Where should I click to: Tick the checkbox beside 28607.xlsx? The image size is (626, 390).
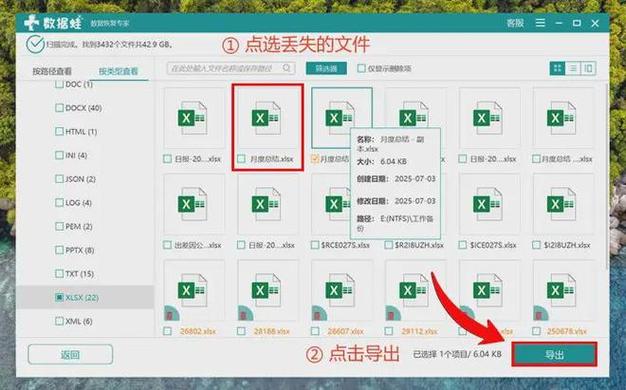coord(315,331)
